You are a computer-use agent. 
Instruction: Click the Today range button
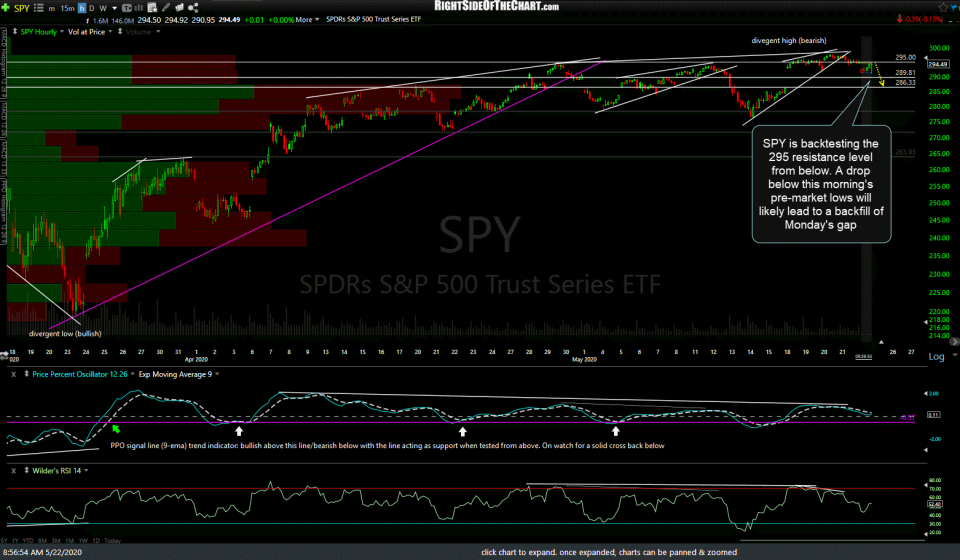point(113,540)
